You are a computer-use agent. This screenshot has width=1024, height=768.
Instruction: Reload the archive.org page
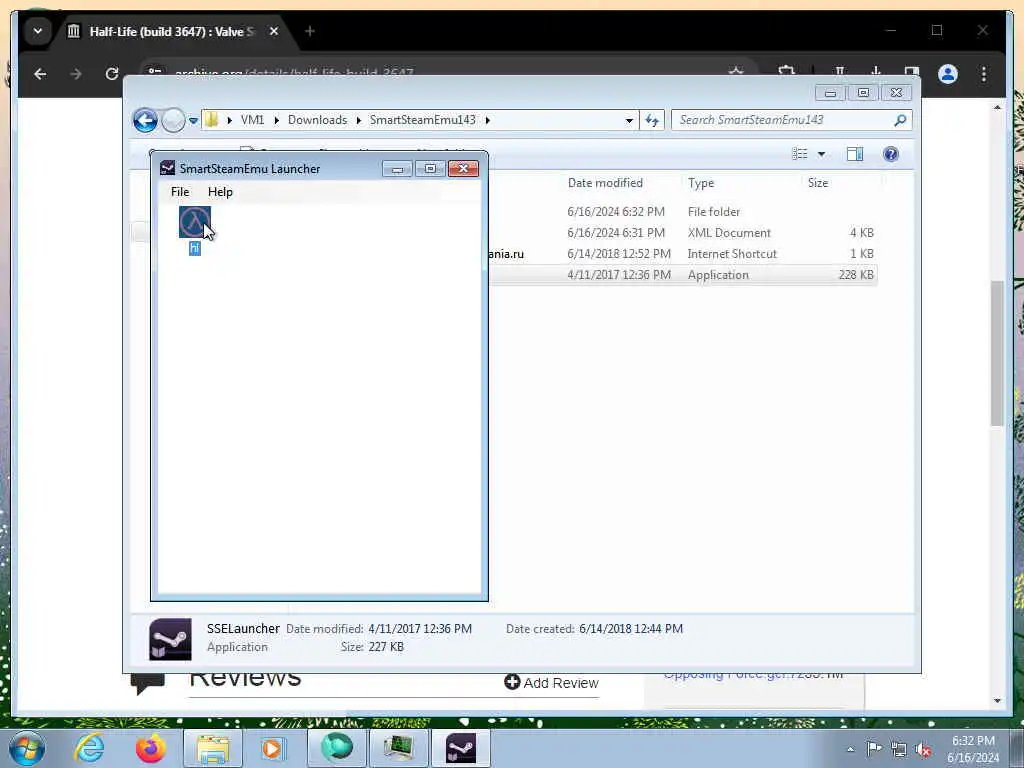point(112,74)
